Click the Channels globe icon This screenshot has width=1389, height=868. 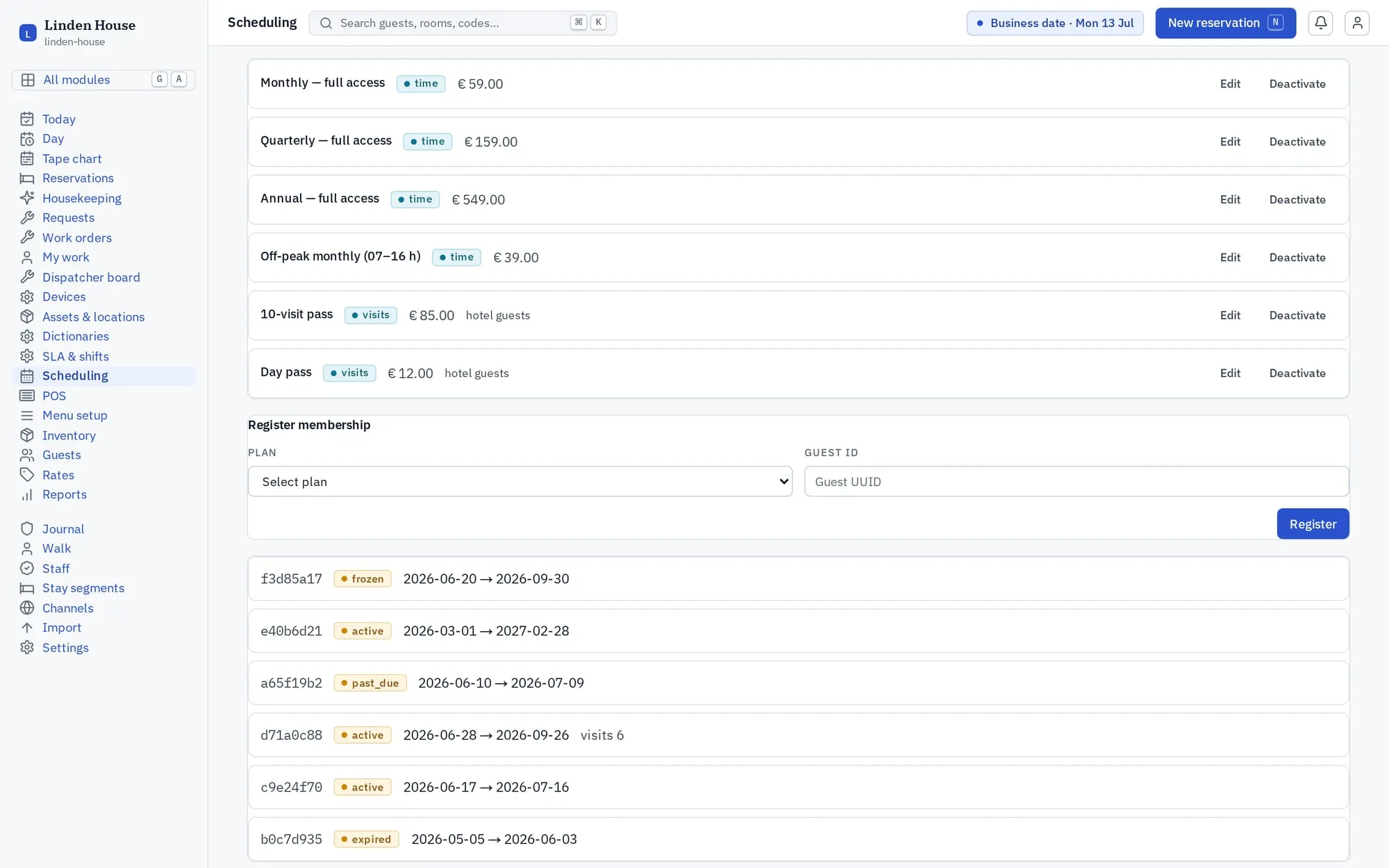coord(27,608)
